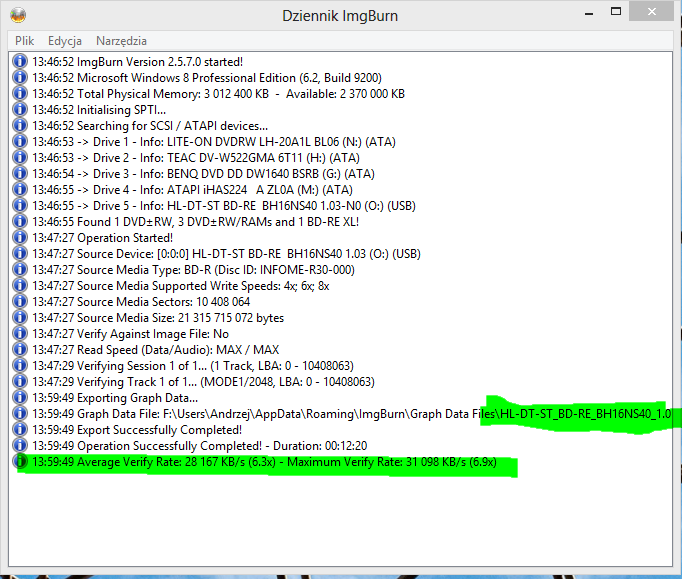682x579 pixels.
Task: Click info icon beside 'Source Media Size' line
Action: tap(20, 318)
